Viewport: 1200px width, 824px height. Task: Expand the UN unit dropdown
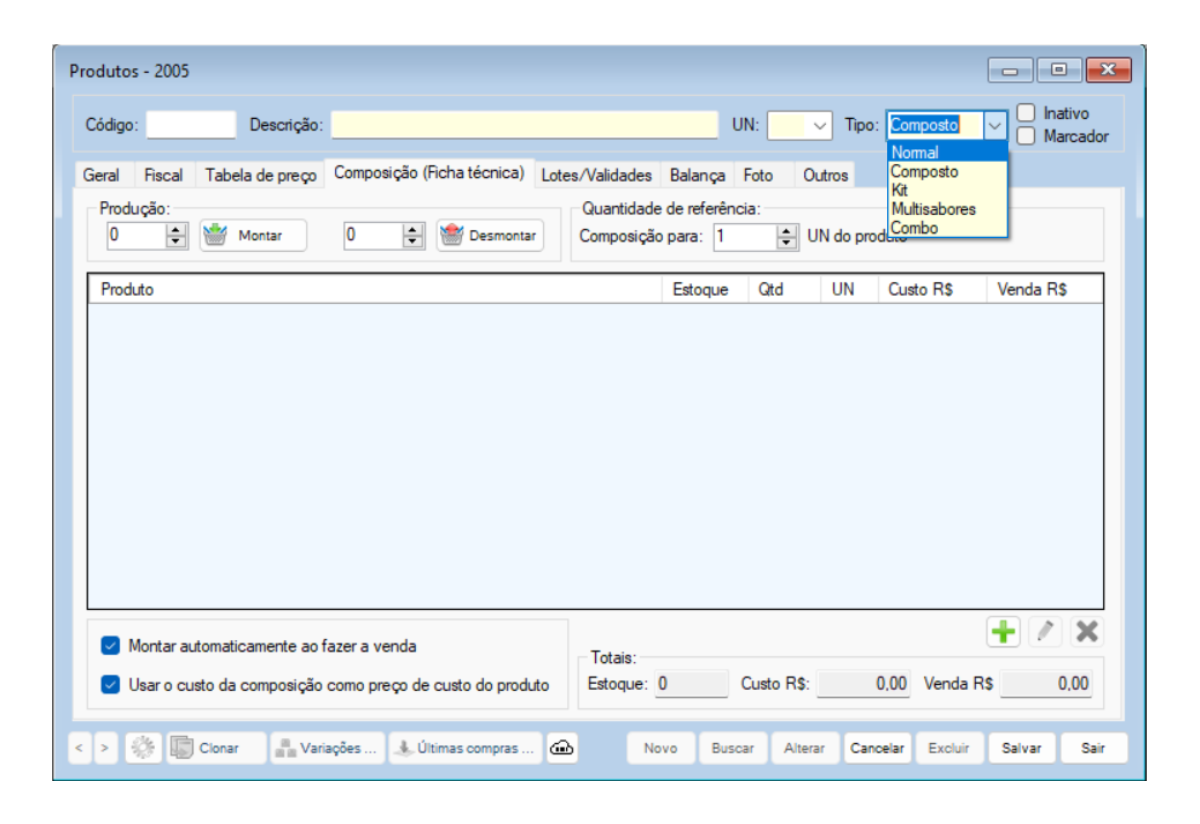(820, 125)
